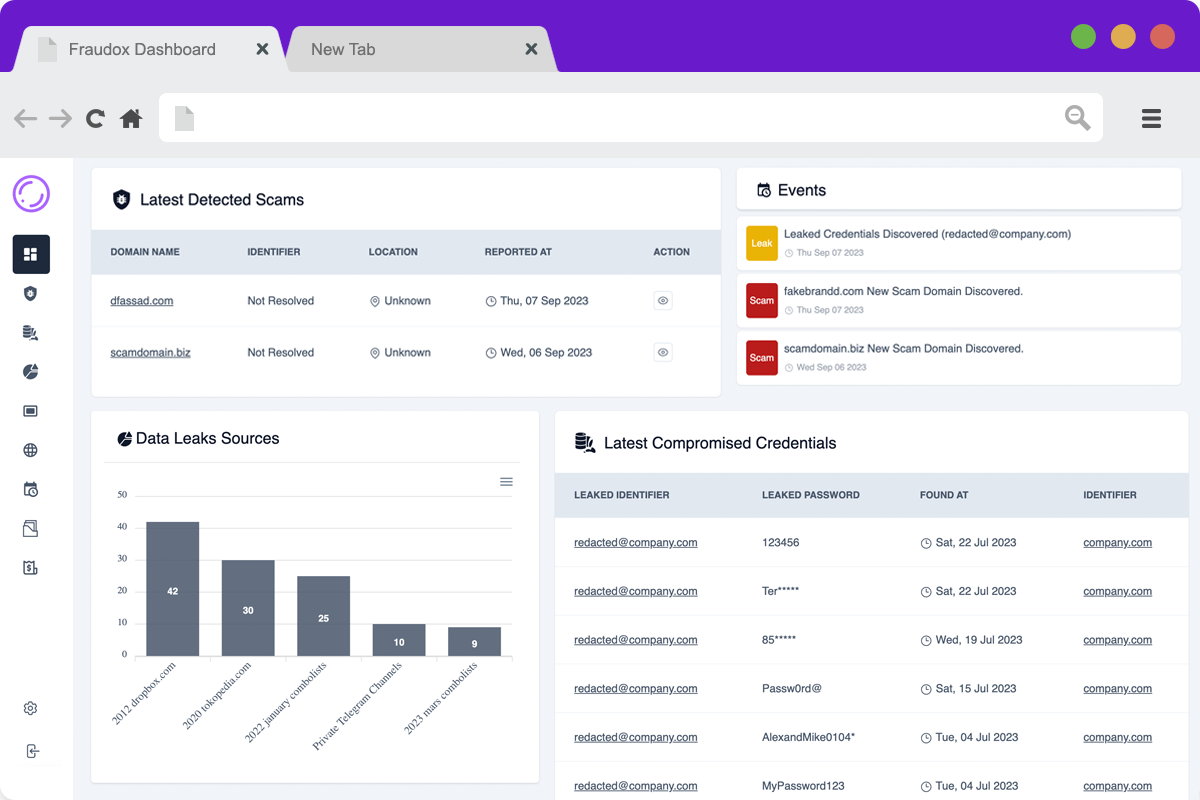This screenshot has height=800, width=1200.
Task: Click eye icon for scamdomain.biz row
Action: click(662, 352)
